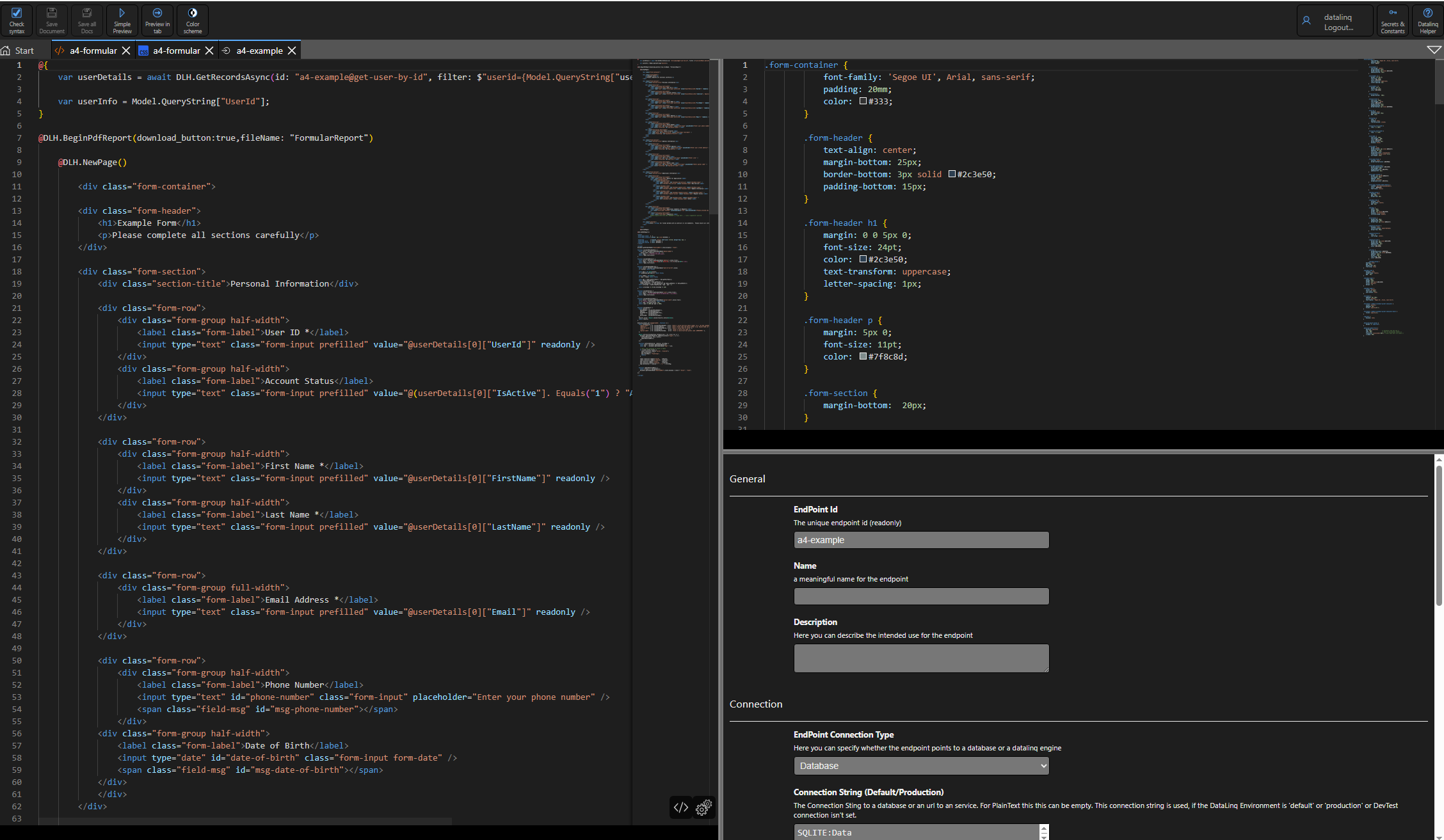Image resolution: width=1444 pixels, height=840 pixels.
Task: Click the "Connection" section heading
Action: (756, 704)
